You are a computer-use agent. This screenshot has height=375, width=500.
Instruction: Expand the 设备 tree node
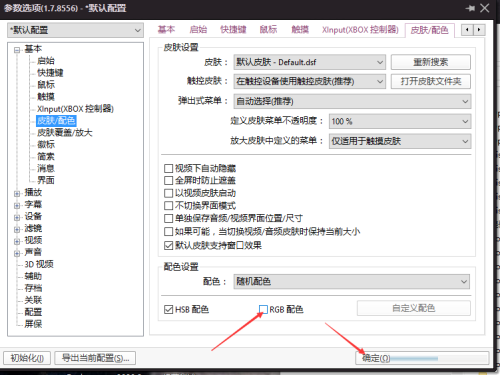tap(17, 218)
